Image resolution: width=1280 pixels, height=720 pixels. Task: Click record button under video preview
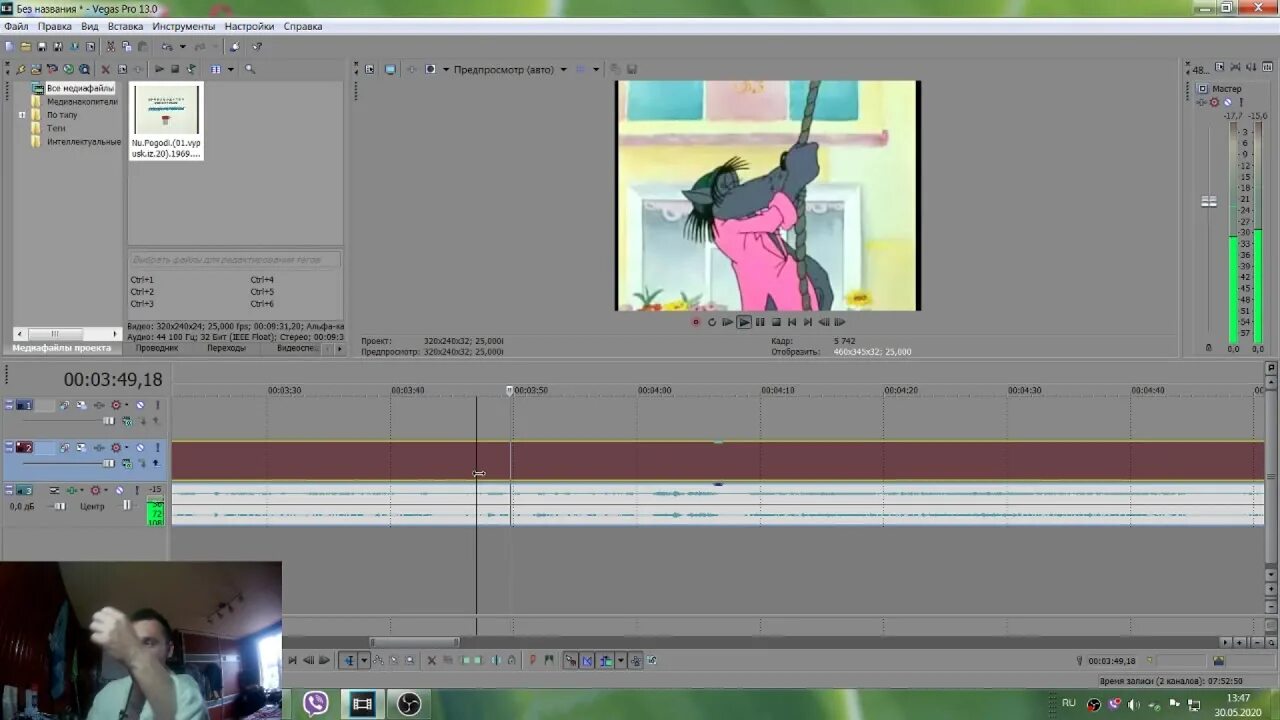point(696,322)
